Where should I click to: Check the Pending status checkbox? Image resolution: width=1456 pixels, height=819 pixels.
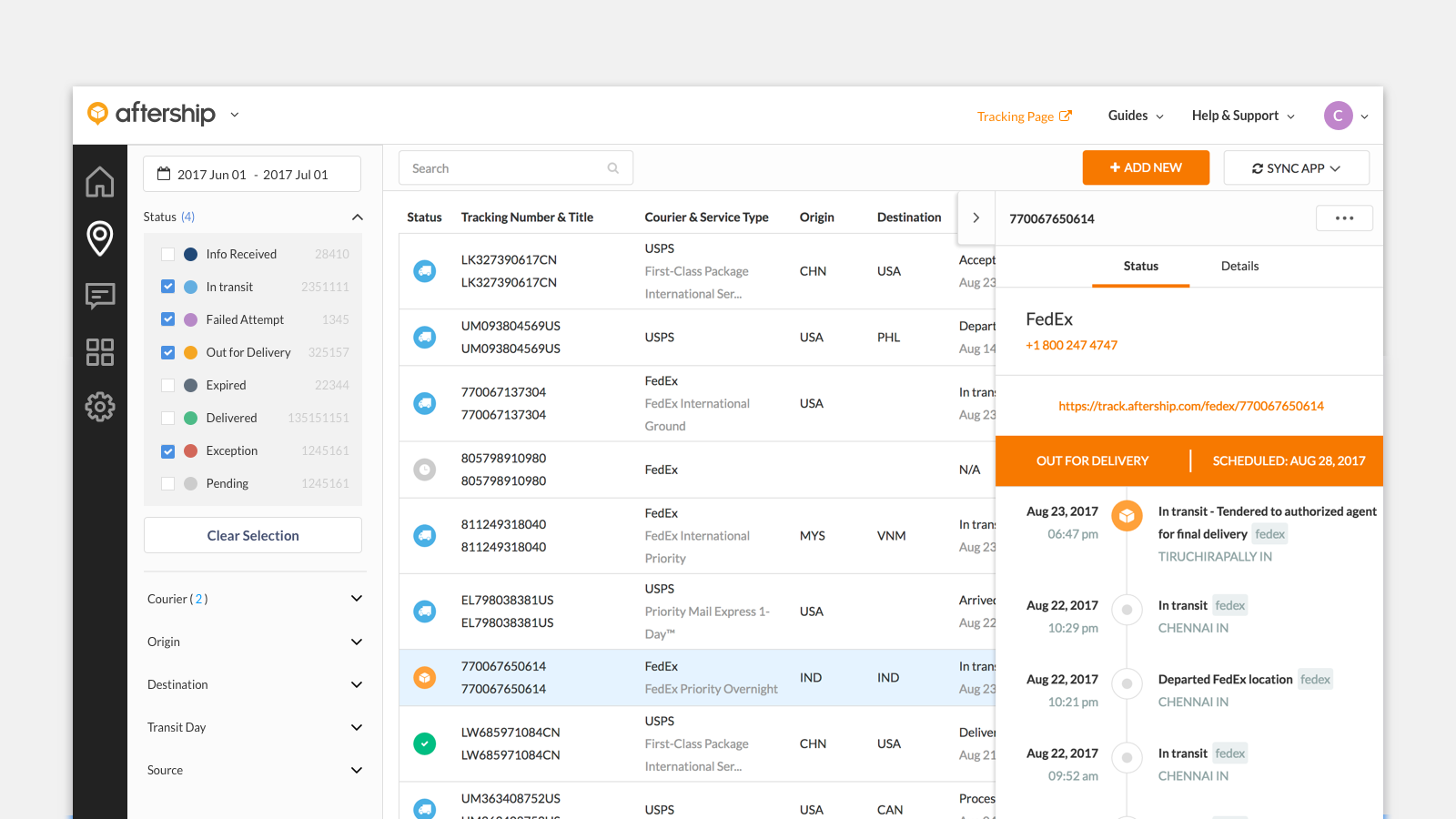167,483
